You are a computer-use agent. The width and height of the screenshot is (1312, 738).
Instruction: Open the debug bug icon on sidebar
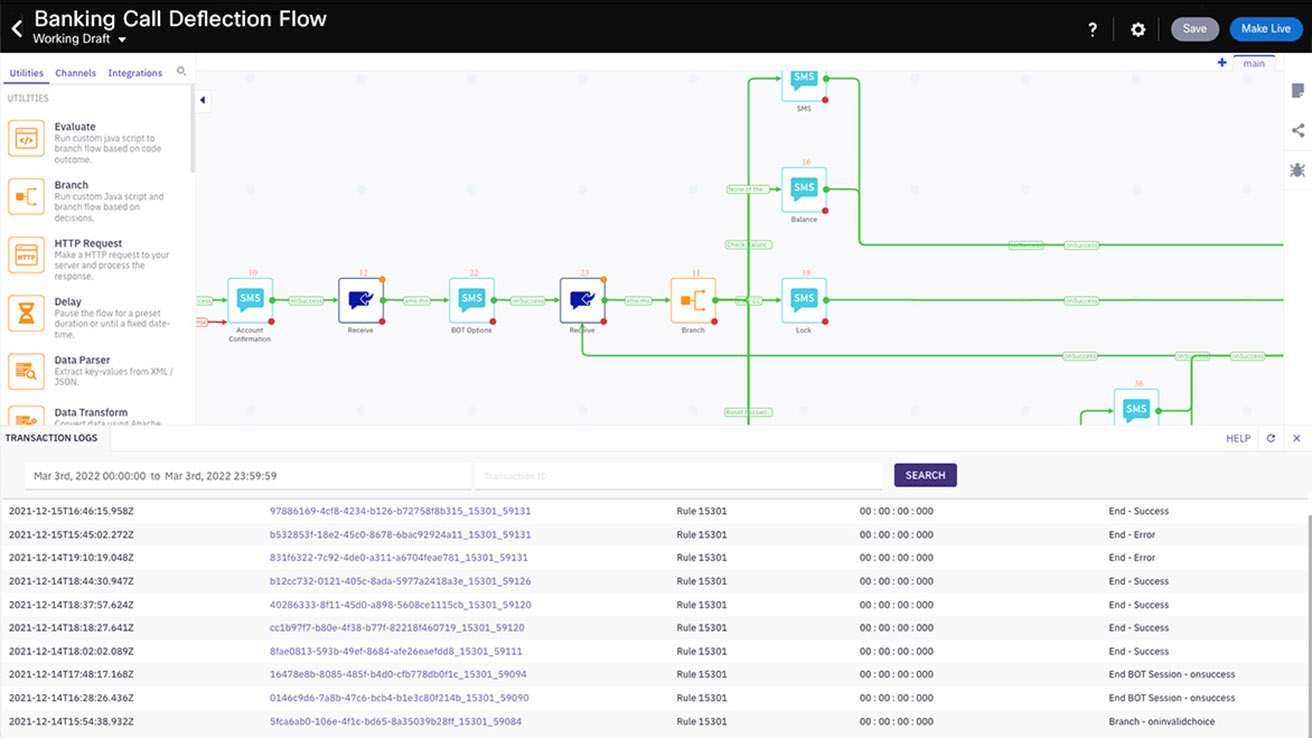(x=1298, y=170)
